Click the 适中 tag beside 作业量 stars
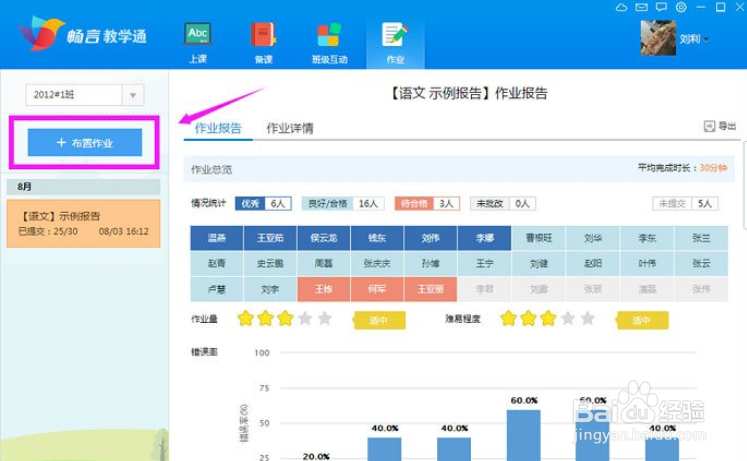This screenshot has width=747, height=461. tap(379, 320)
